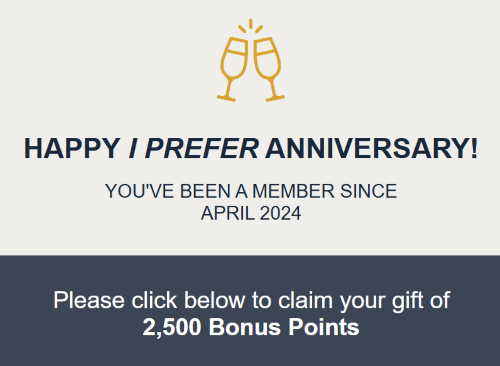Click the ANNIVERSARY! heading word

tap(372, 148)
